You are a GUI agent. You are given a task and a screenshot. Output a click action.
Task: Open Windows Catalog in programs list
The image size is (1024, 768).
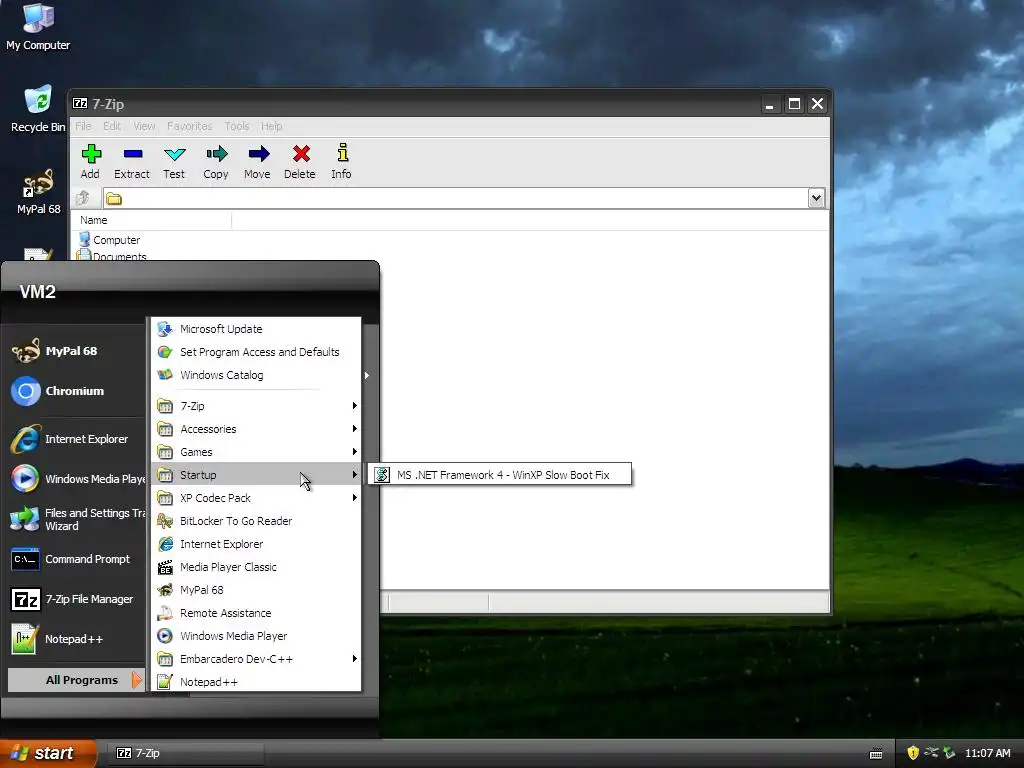pos(256,375)
